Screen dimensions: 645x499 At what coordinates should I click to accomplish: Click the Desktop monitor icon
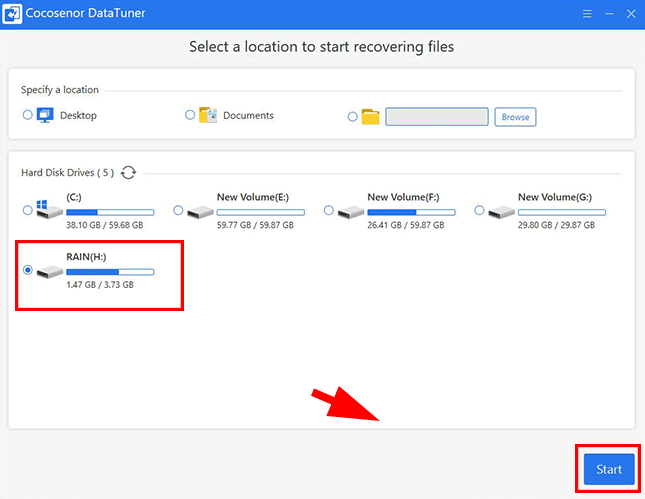(x=45, y=116)
